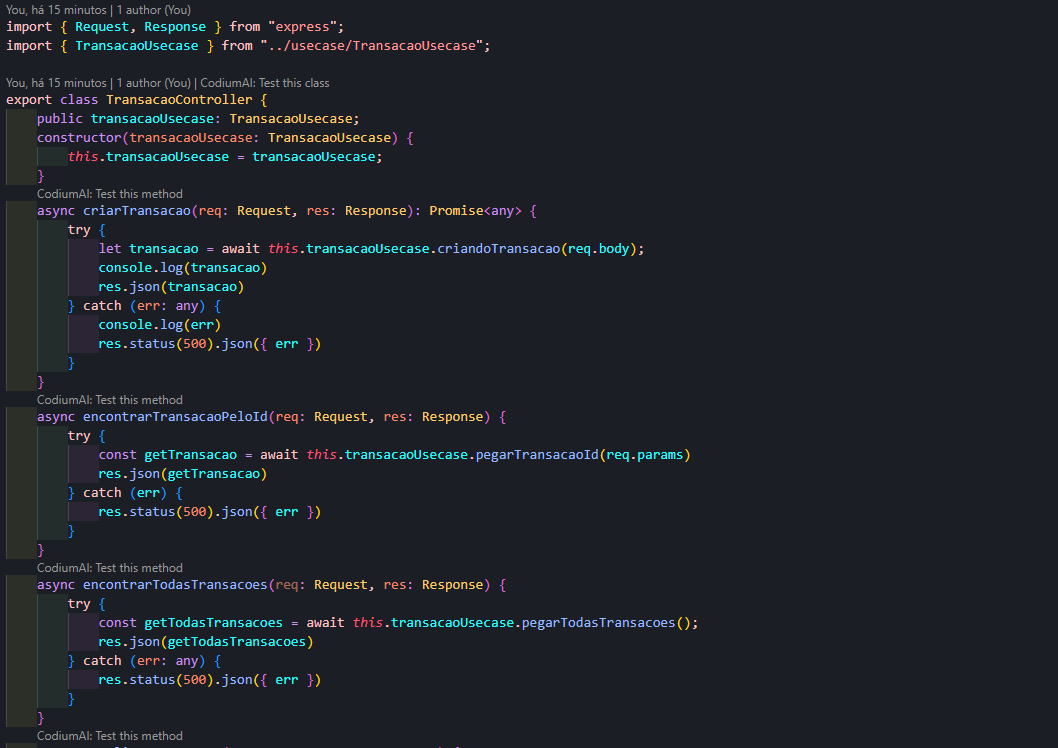Click the criandoTransacao method call
Viewport: 1058px width, 748px height.
click(x=499, y=249)
